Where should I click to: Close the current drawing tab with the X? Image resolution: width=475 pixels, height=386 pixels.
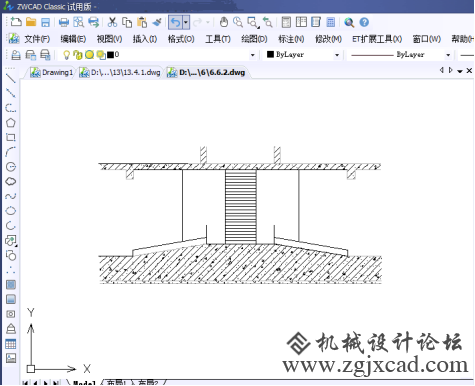pyautogui.click(x=469, y=71)
